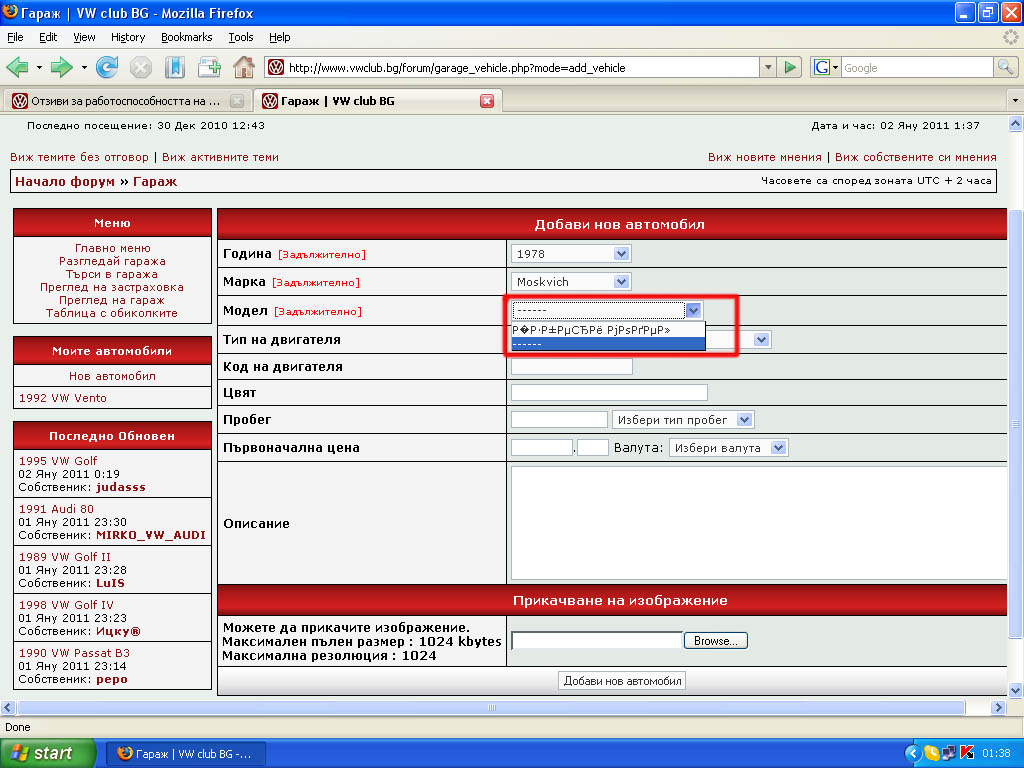This screenshot has height=768, width=1024.
Task: Click the new tab toolbar icon
Action: tap(209, 67)
